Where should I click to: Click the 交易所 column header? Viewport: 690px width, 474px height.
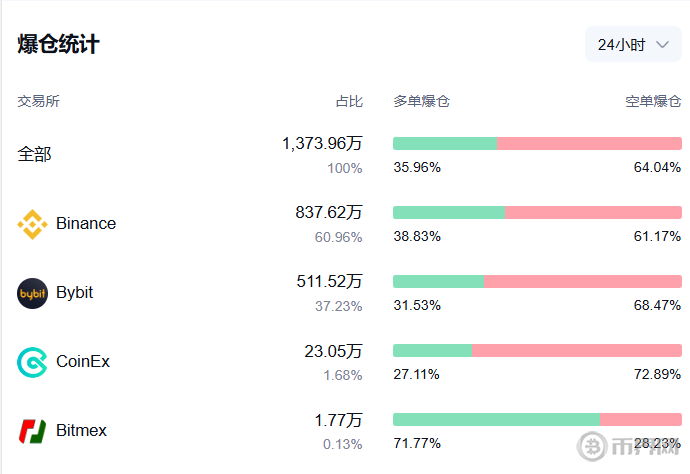pos(38,102)
